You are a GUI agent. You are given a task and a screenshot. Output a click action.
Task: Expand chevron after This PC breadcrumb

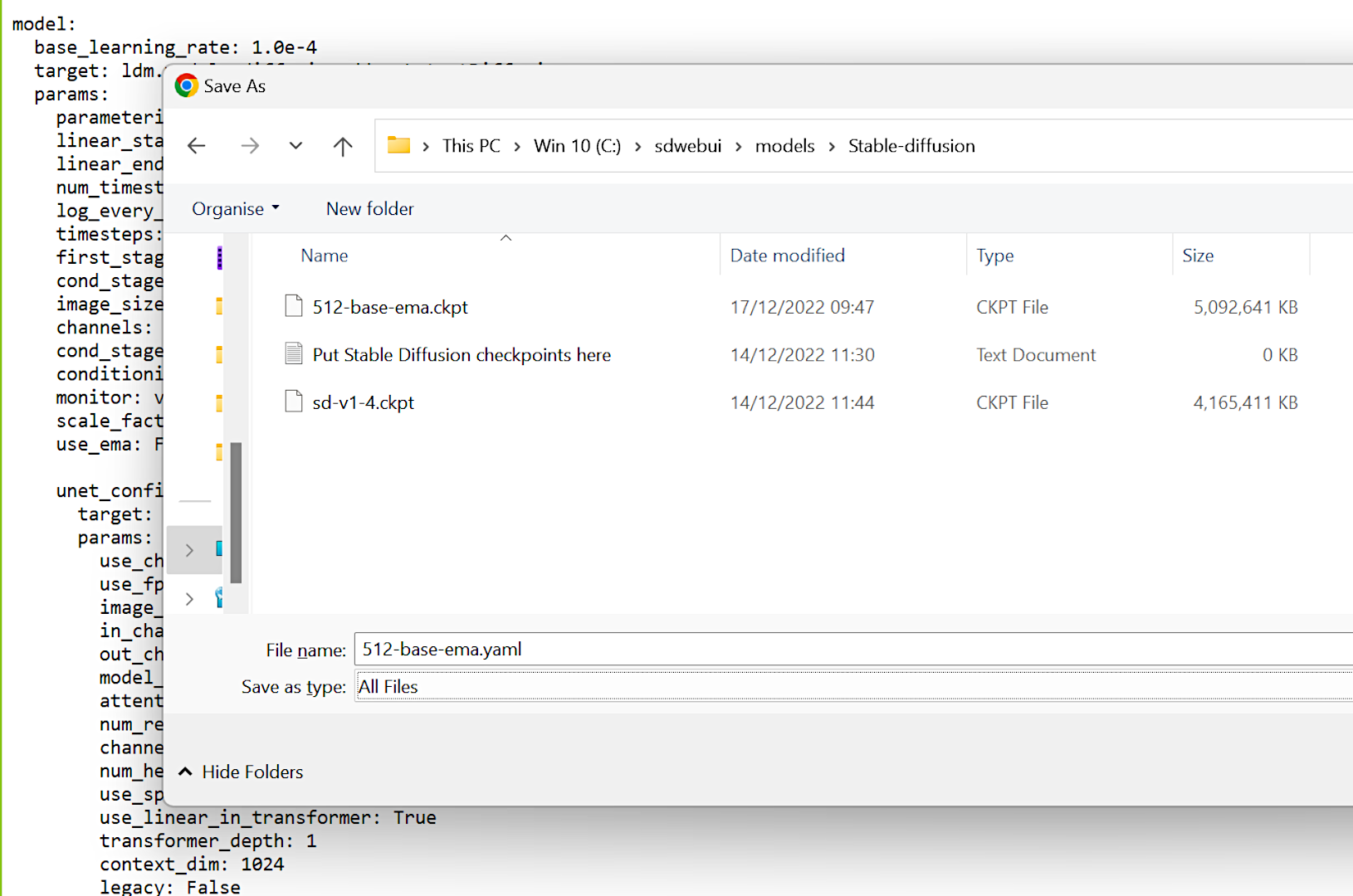click(x=517, y=147)
